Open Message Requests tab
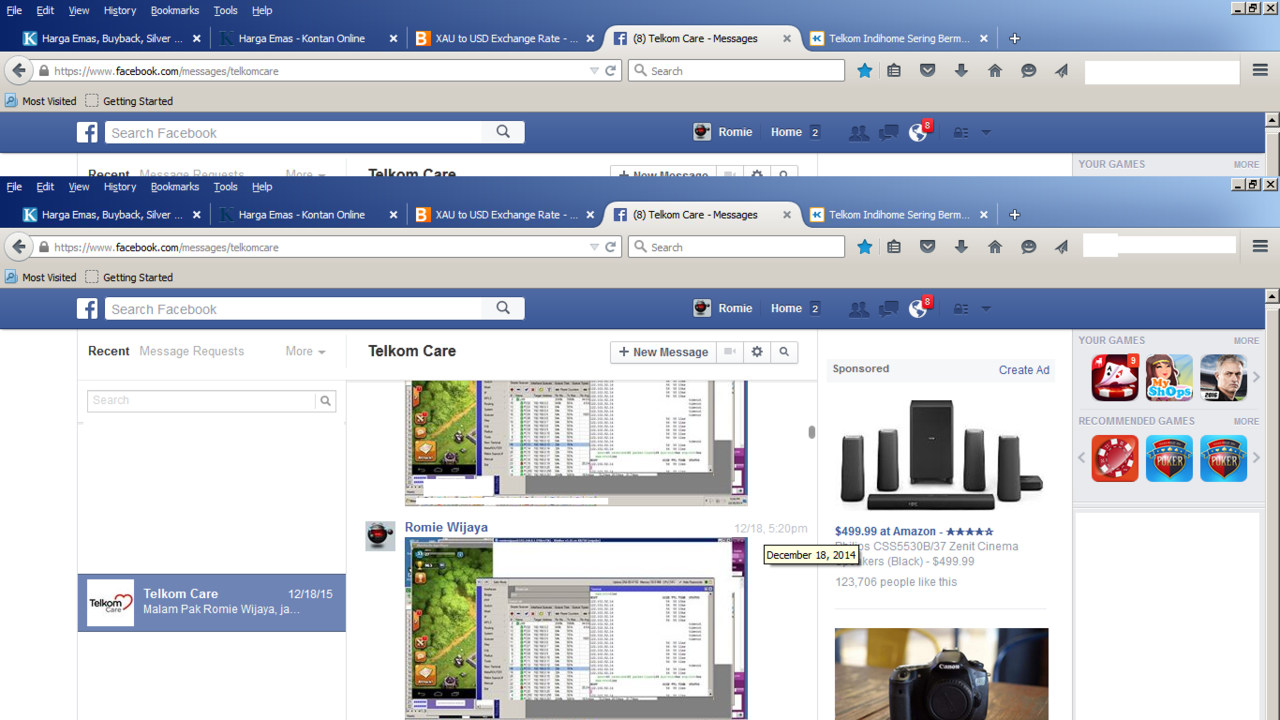The width and height of the screenshot is (1280, 720). [x=192, y=351]
